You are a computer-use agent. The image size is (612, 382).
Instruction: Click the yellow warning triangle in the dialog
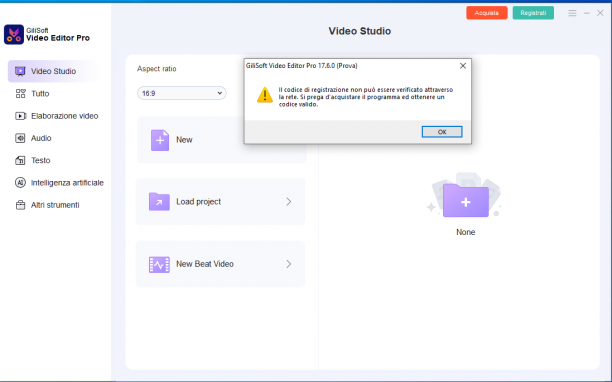click(x=265, y=95)
